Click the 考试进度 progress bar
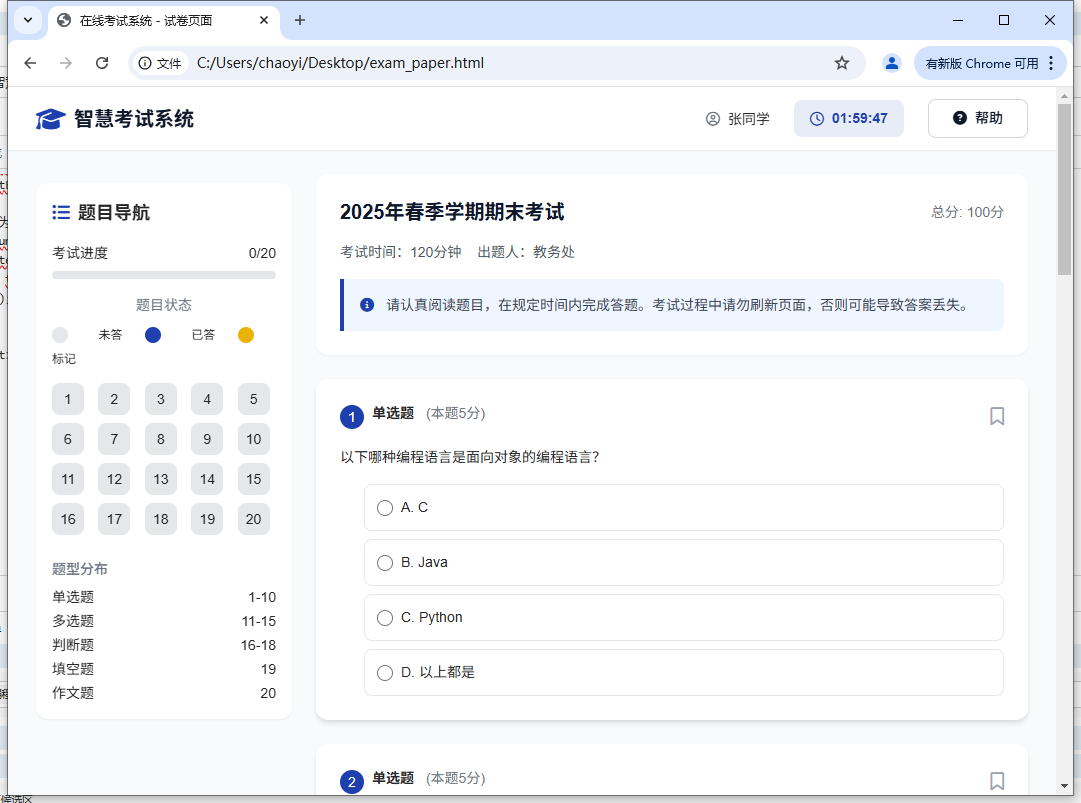The image size is (1081, 803). pyautogui.click(x=164, y=275)
